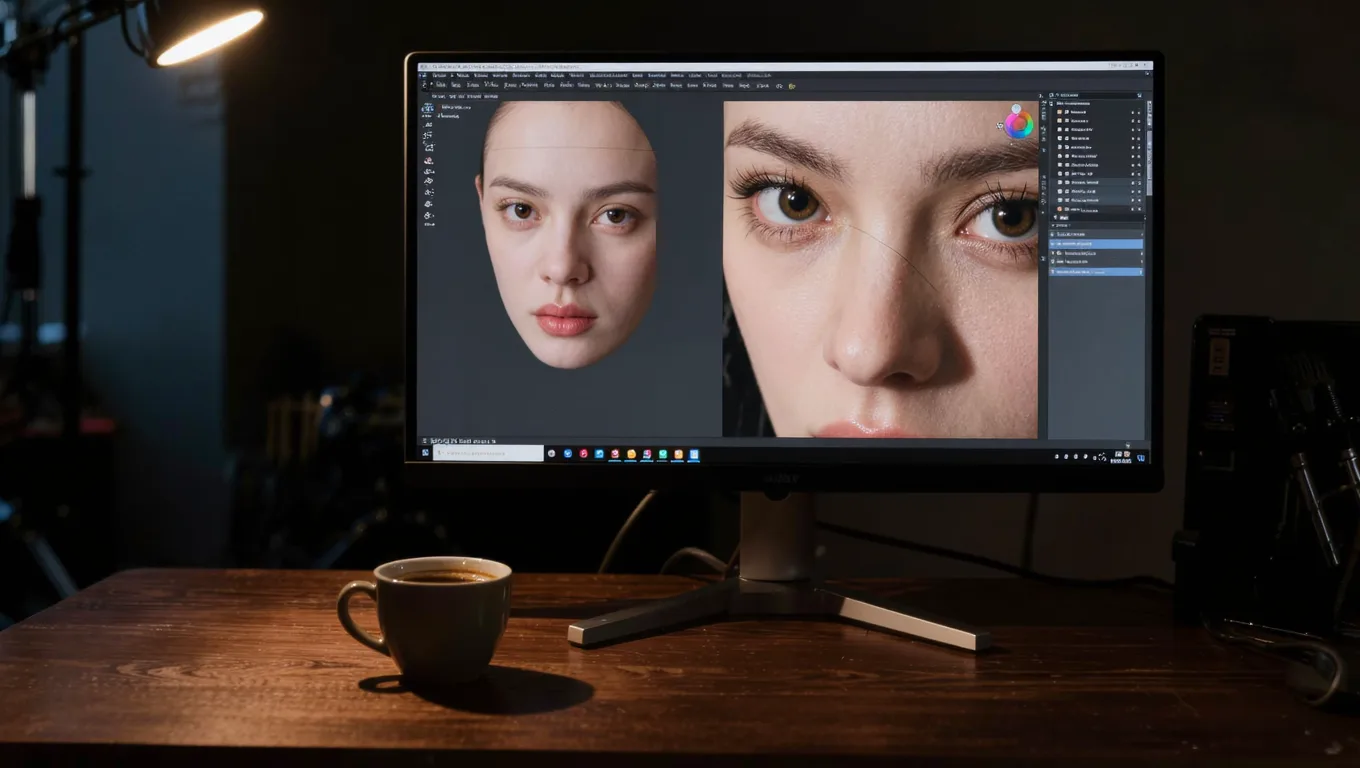
Task: Select the second tool in the left toolbox
Action: tap(428, 124)
